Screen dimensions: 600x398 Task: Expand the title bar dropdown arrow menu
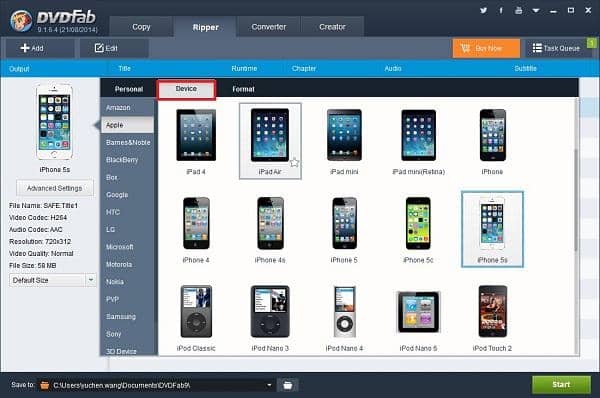[536, 11]
